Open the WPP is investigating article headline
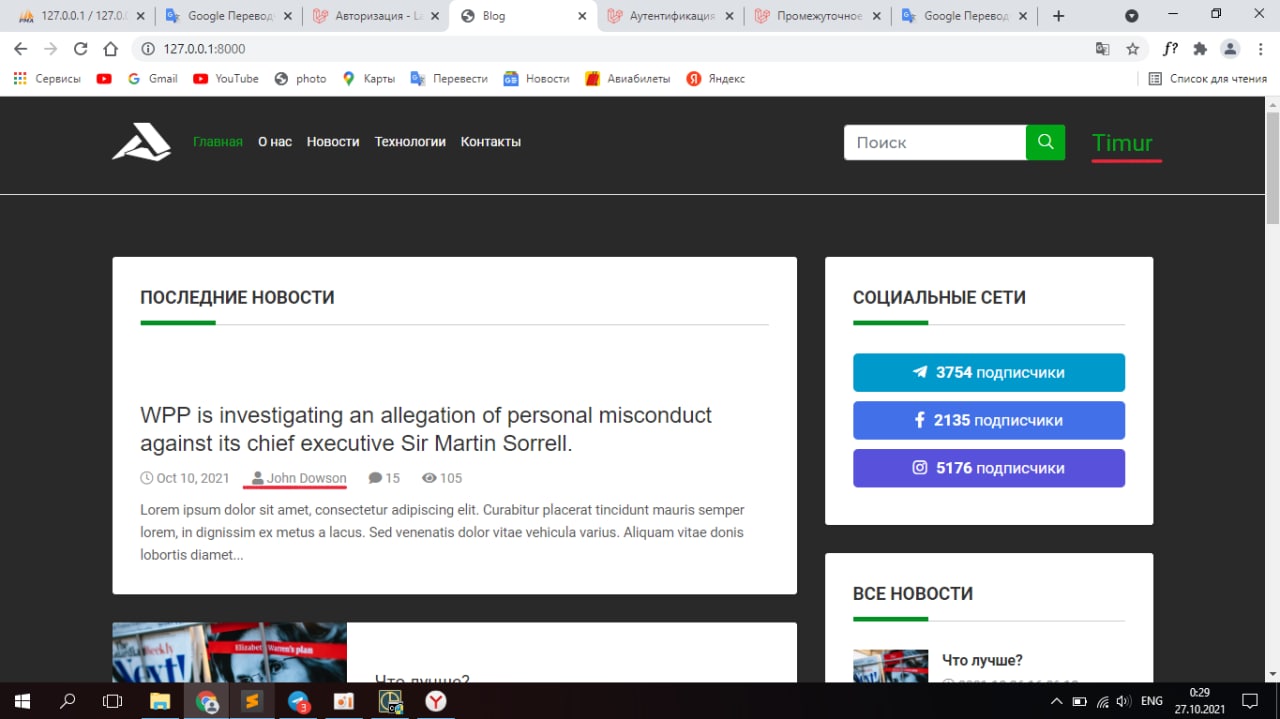Viewport: 1280px width, 719px height. 426,429
